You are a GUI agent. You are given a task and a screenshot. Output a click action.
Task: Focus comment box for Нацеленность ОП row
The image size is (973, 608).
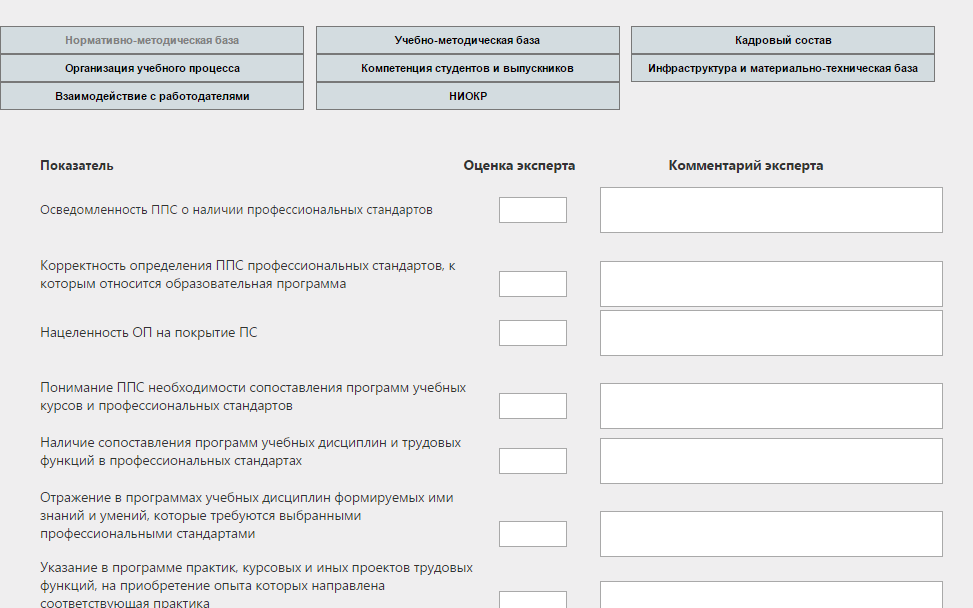(x=771, y=333)
